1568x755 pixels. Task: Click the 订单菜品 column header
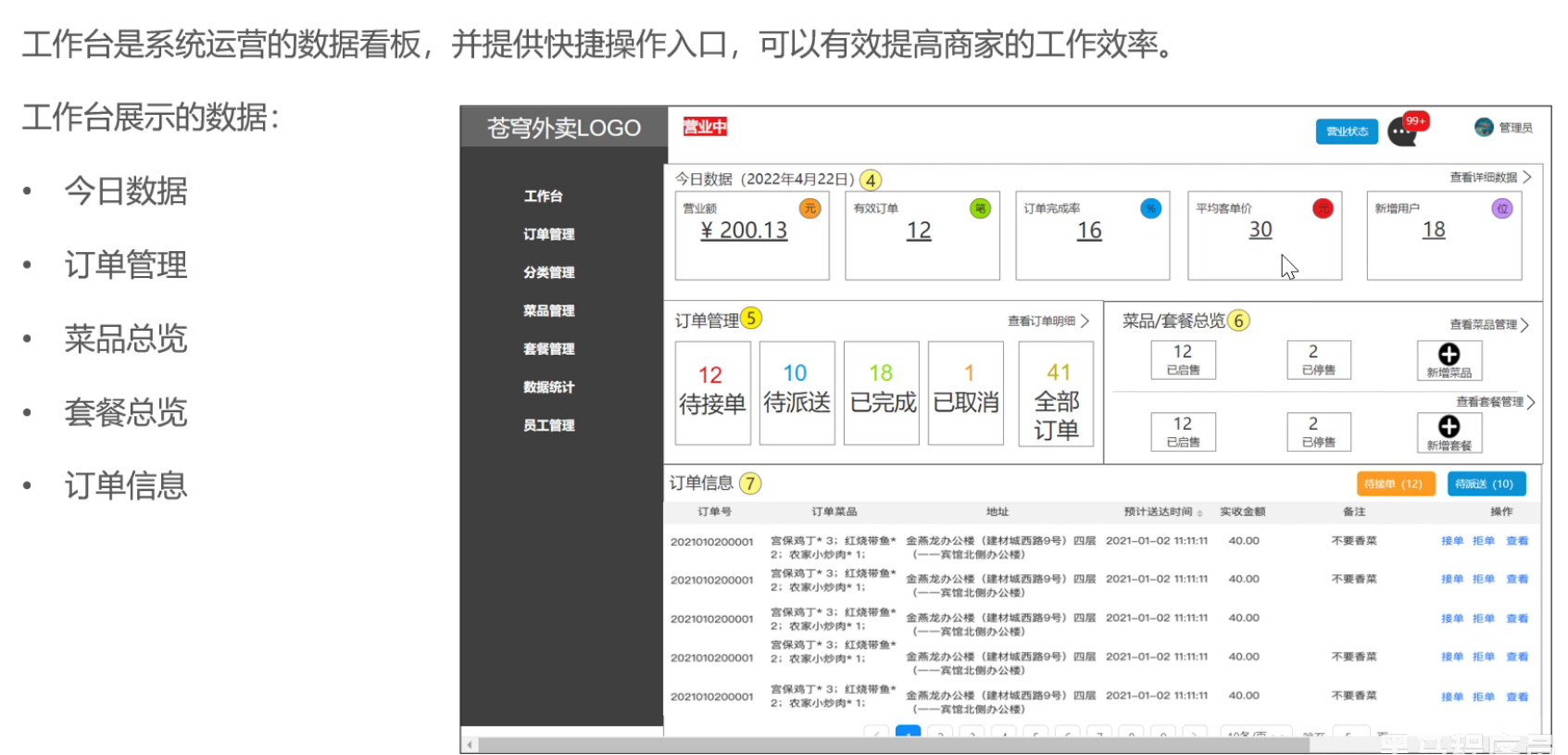(x=834, y=511)
